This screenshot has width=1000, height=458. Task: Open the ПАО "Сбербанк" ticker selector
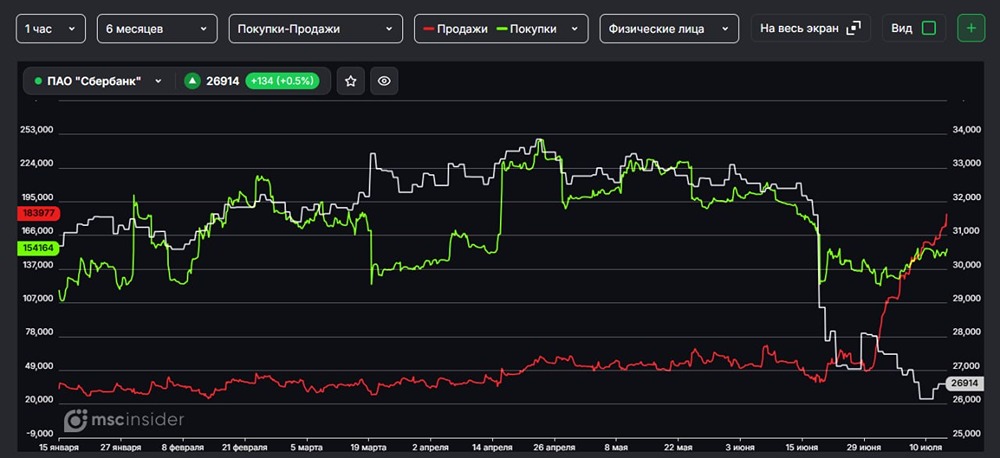point(98,81)
